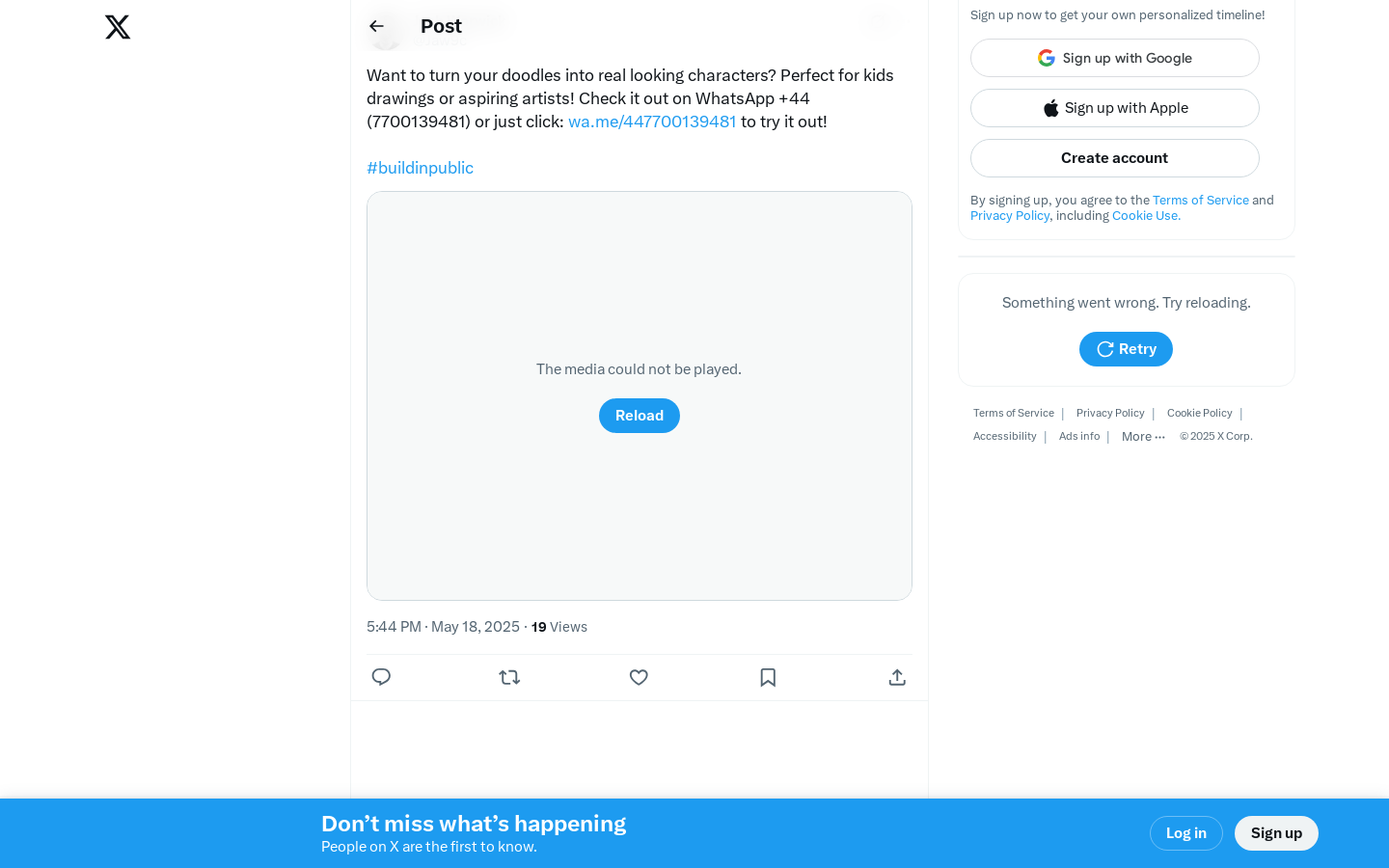The image size is (1389, 868).
Task: Open Ads info footer link
Action: click(1079, 437)
